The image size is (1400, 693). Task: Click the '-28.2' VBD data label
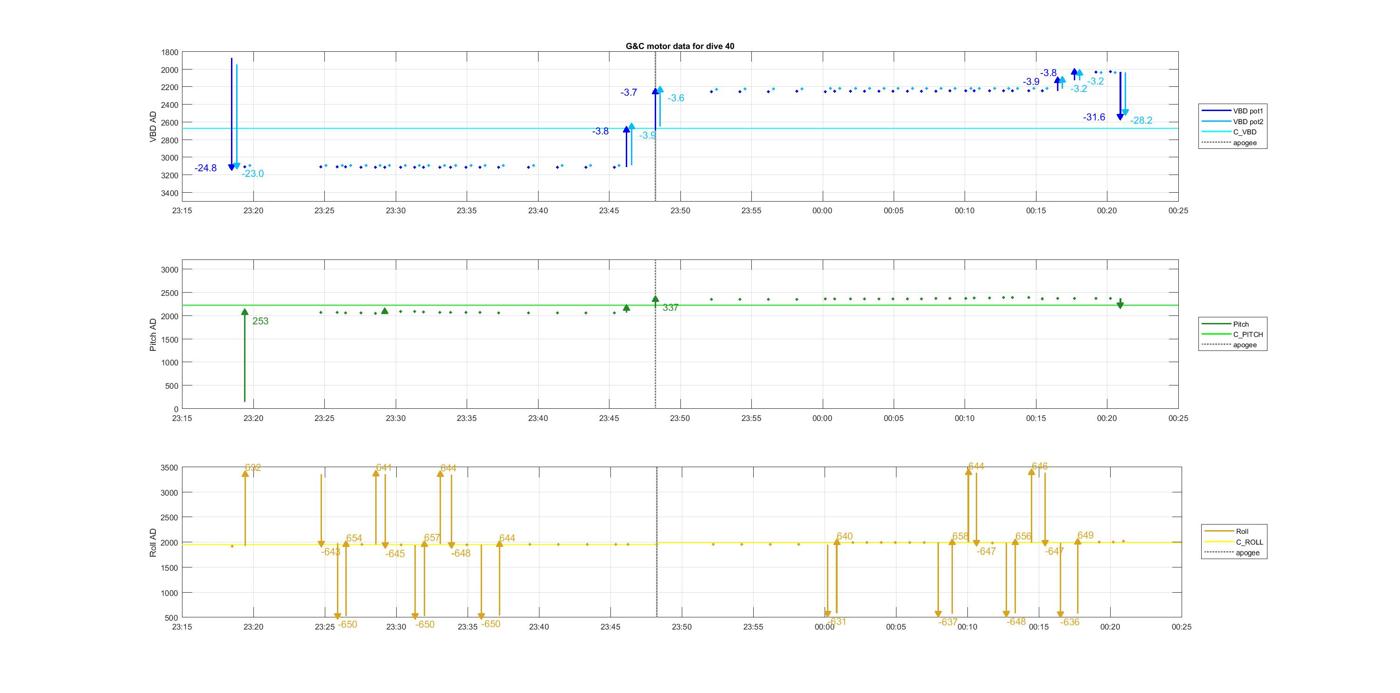[x=1141, y=121]
